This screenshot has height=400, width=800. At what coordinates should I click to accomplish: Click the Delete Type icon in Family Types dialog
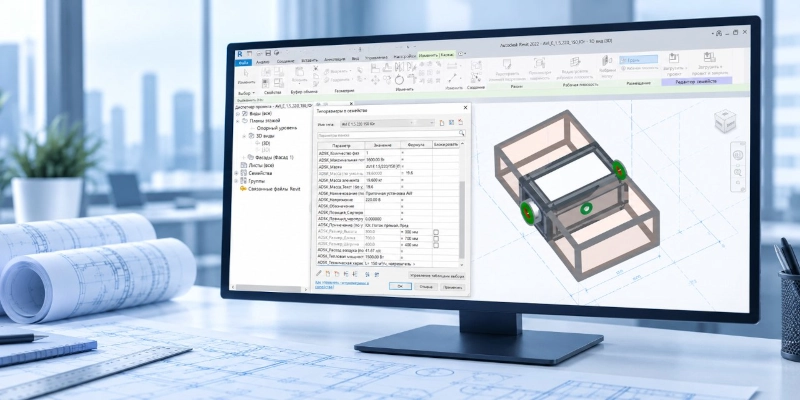(460, 122)
